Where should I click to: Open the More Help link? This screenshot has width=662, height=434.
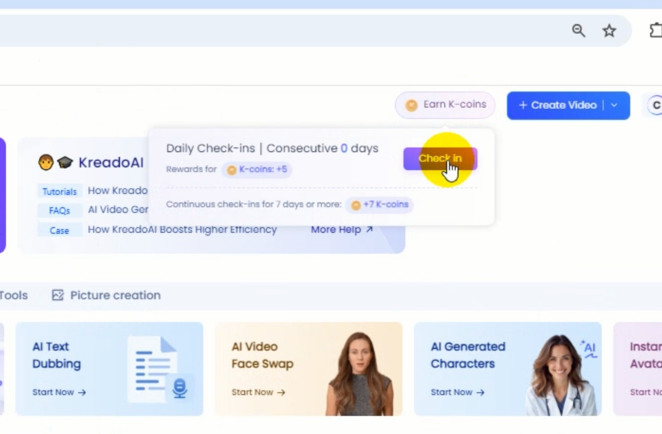pos(342,229)
